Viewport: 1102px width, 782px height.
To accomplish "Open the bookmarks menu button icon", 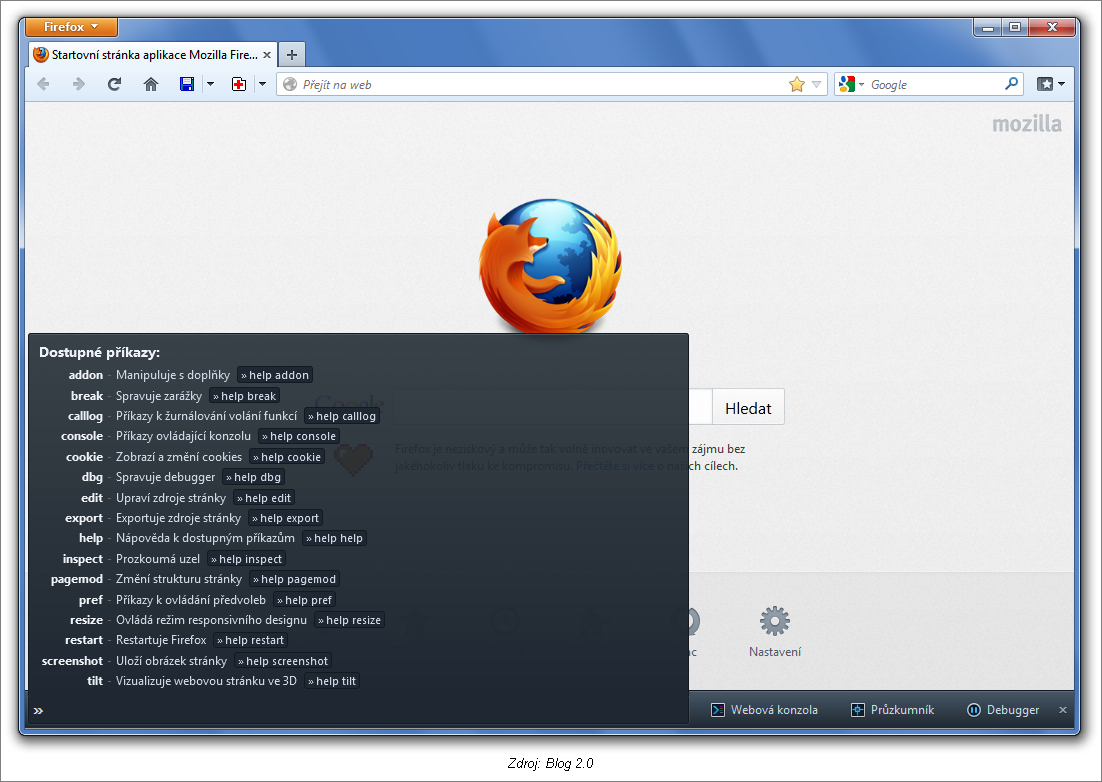I will [x=1050, y=85].
